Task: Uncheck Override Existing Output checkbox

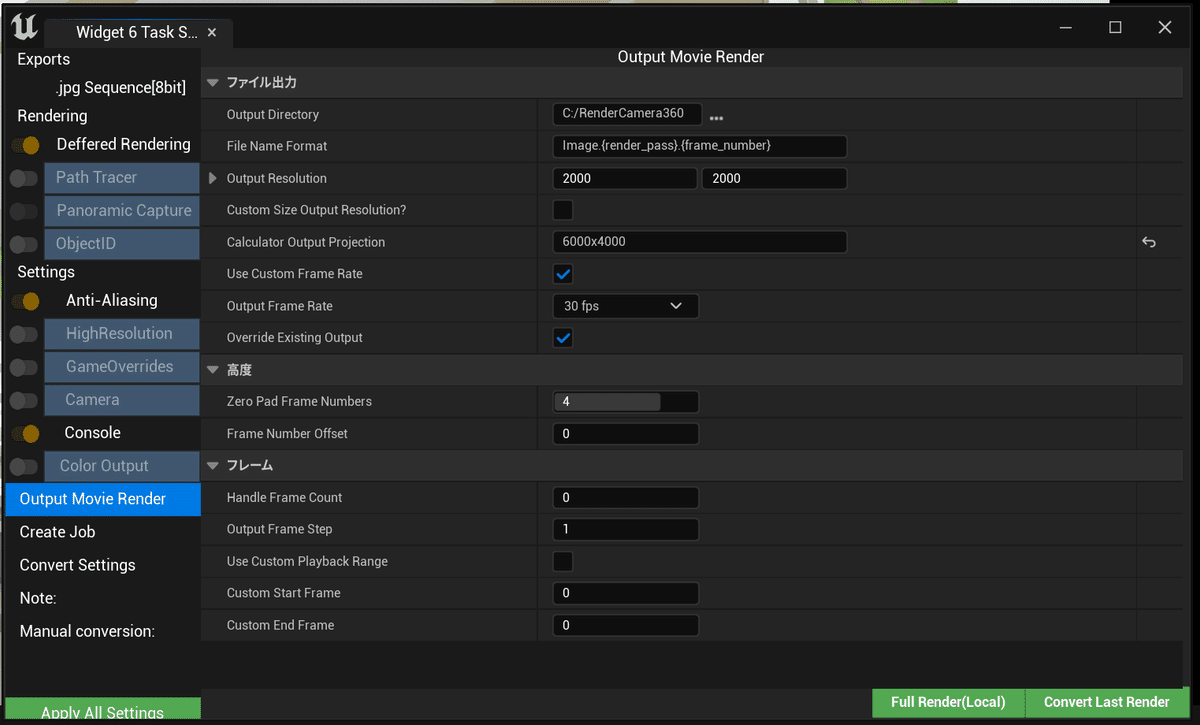Action: (563, 338)
